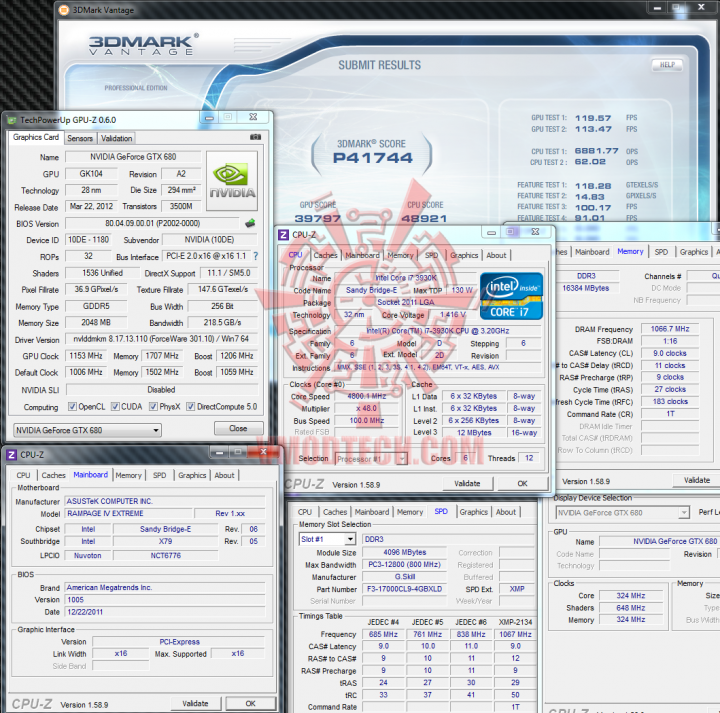Screen dimensions: 720x713
Task: Open CPU tab in CPU-Z Mainboard window
Action: (x=23, y=475)
